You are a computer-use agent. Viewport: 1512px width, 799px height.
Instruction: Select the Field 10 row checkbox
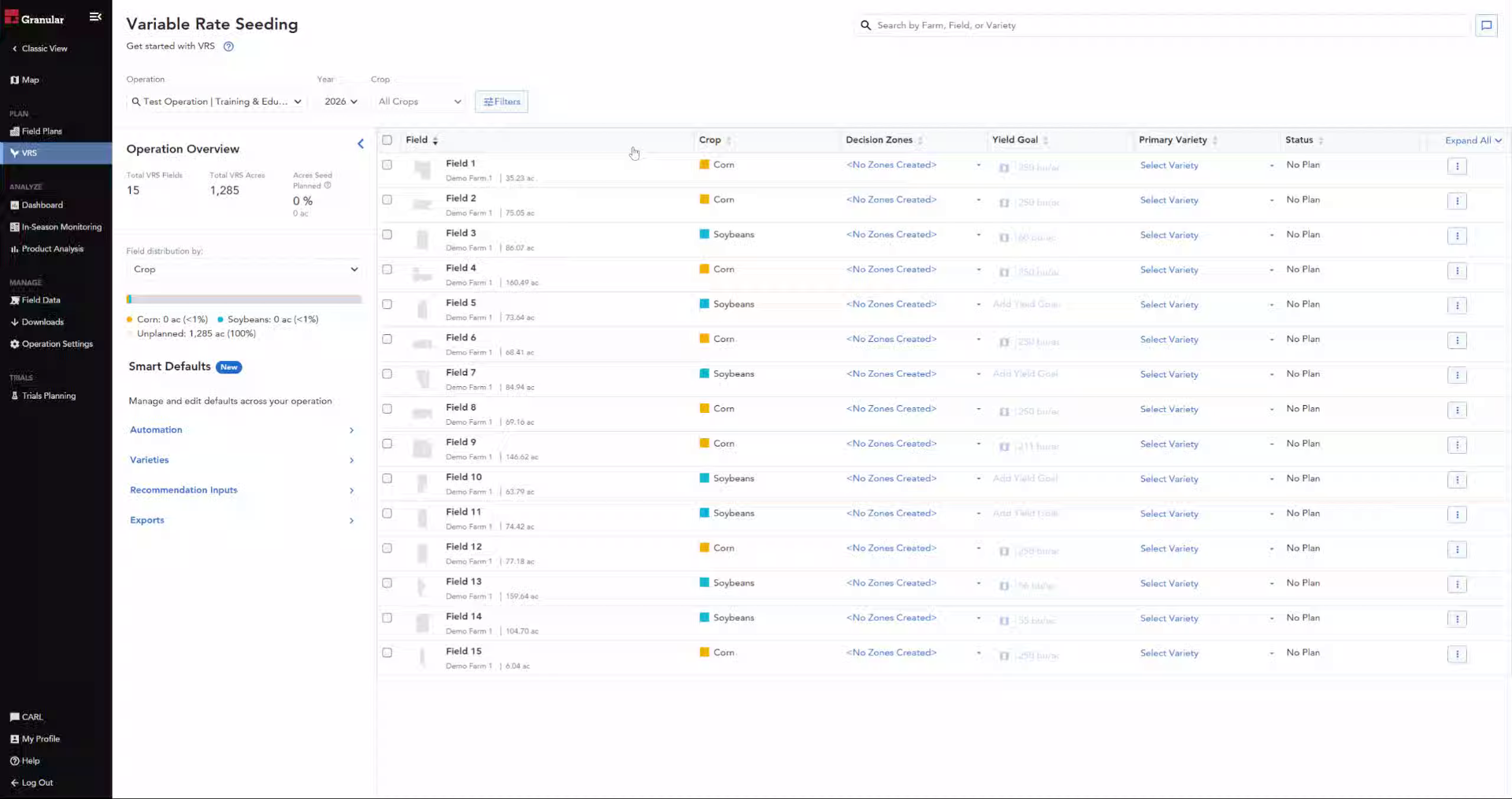[387, 478]
